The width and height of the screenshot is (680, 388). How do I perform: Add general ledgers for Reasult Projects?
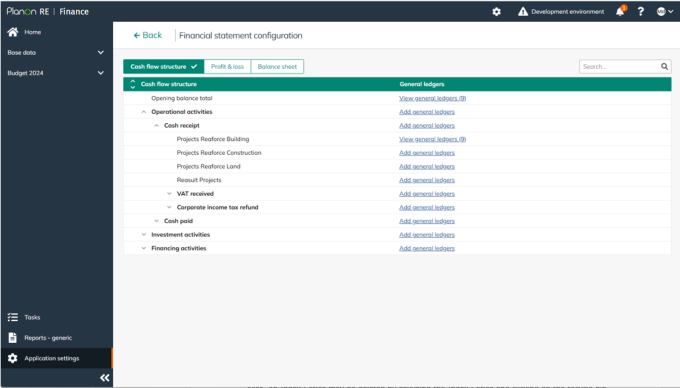[x=427, y=180]
